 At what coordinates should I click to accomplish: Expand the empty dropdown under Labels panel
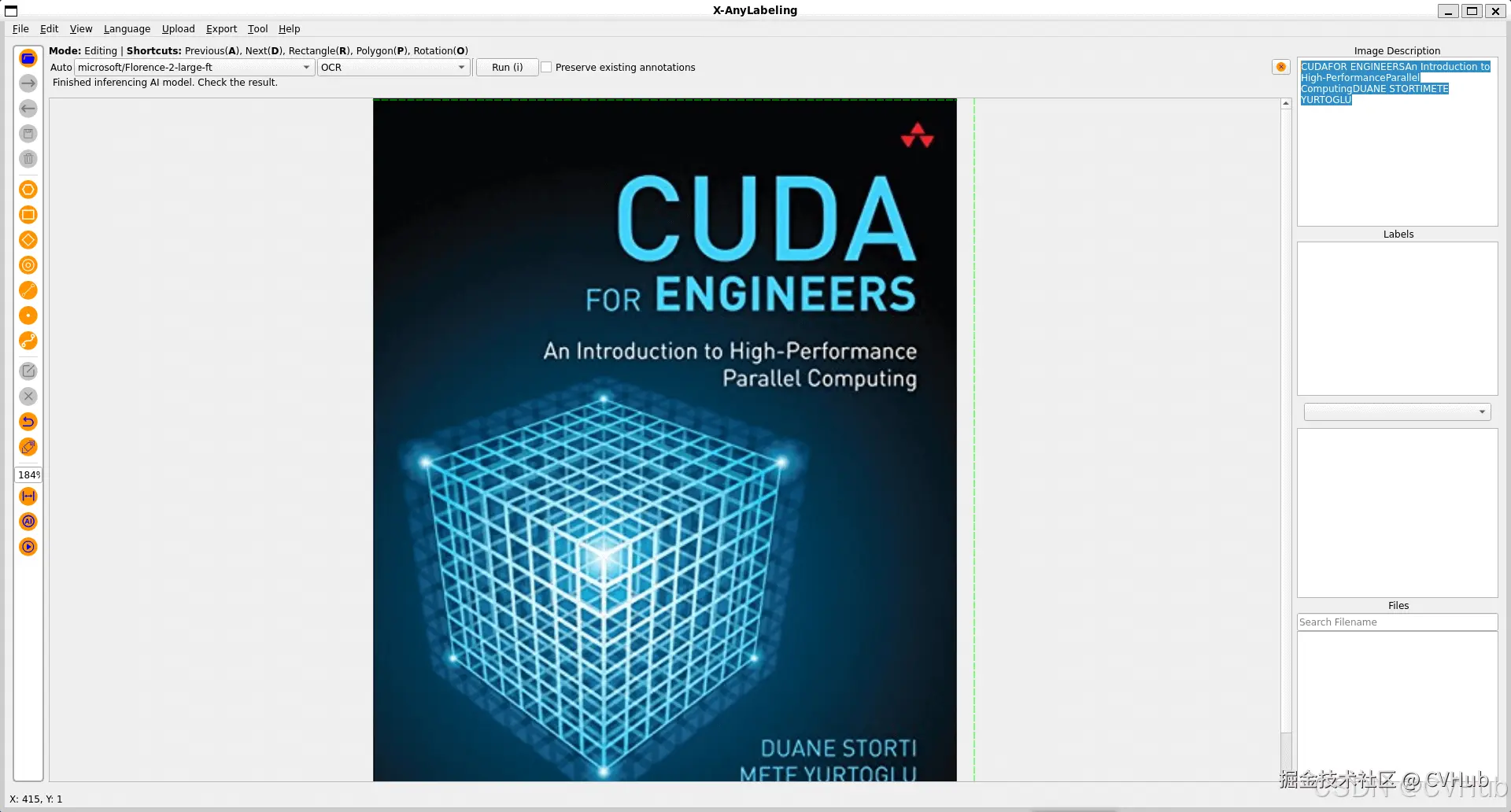[1397, 412]
